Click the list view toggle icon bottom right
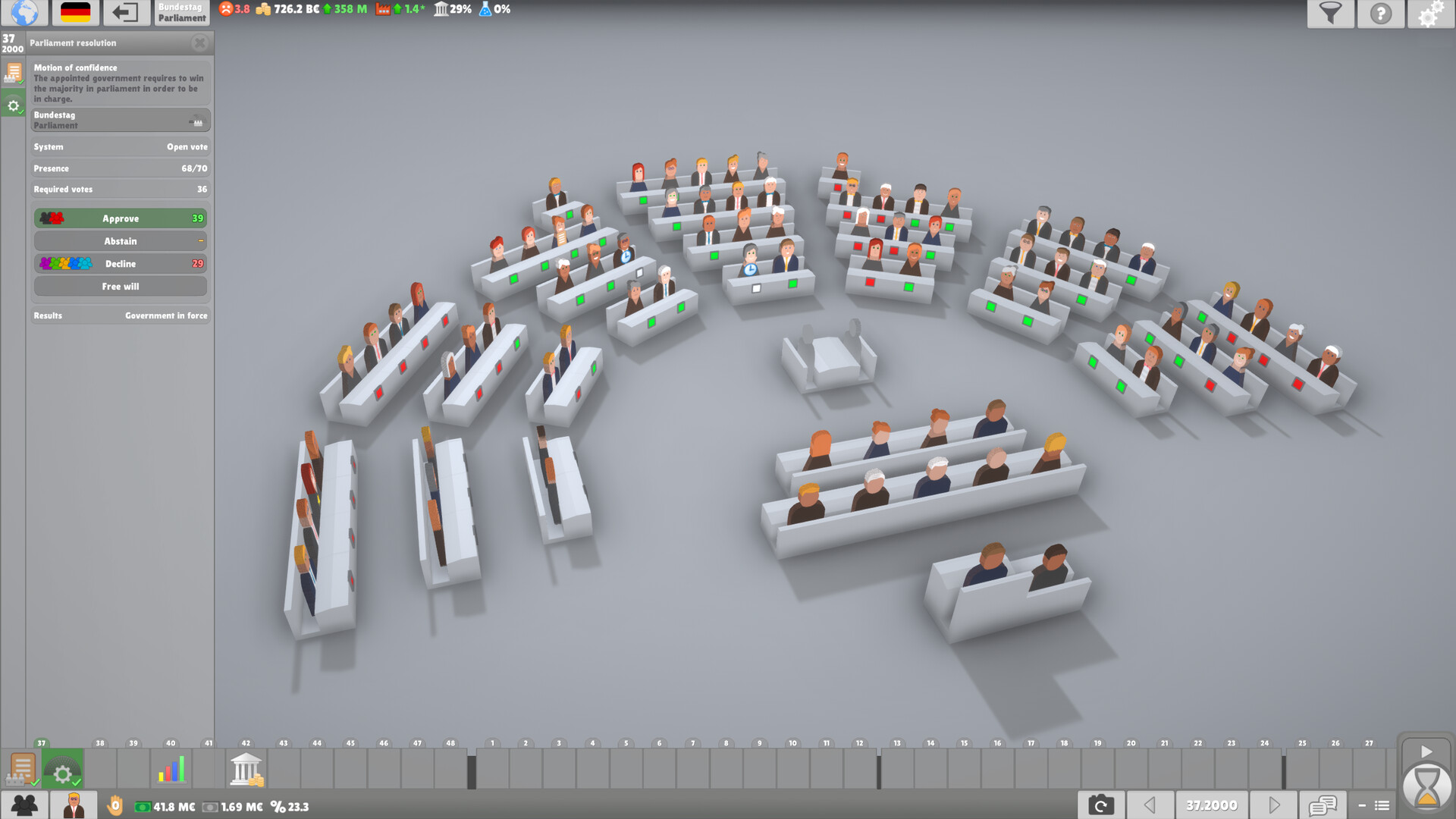The width and height of the screenshot is (1456, 819). (x=1384, y=806)
